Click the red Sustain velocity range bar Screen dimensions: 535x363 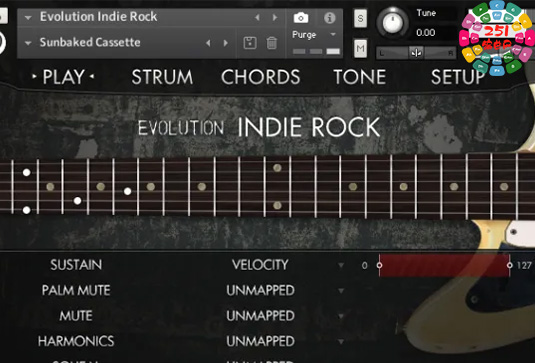click(444, 265)
